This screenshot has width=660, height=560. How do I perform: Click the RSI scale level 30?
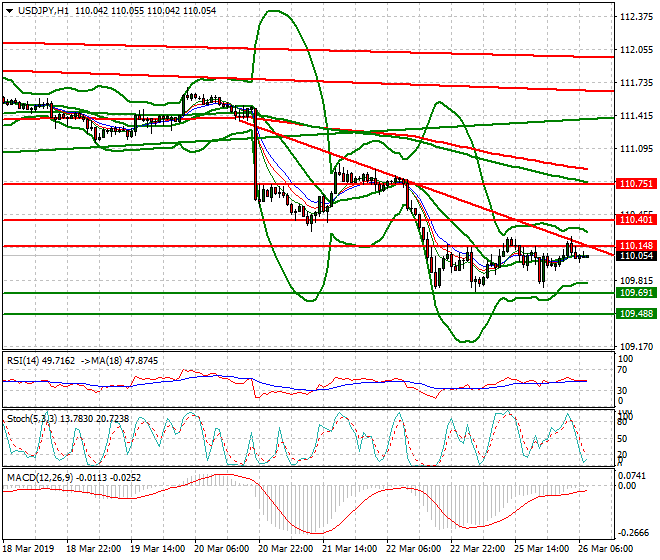click(x=622, y=391)
